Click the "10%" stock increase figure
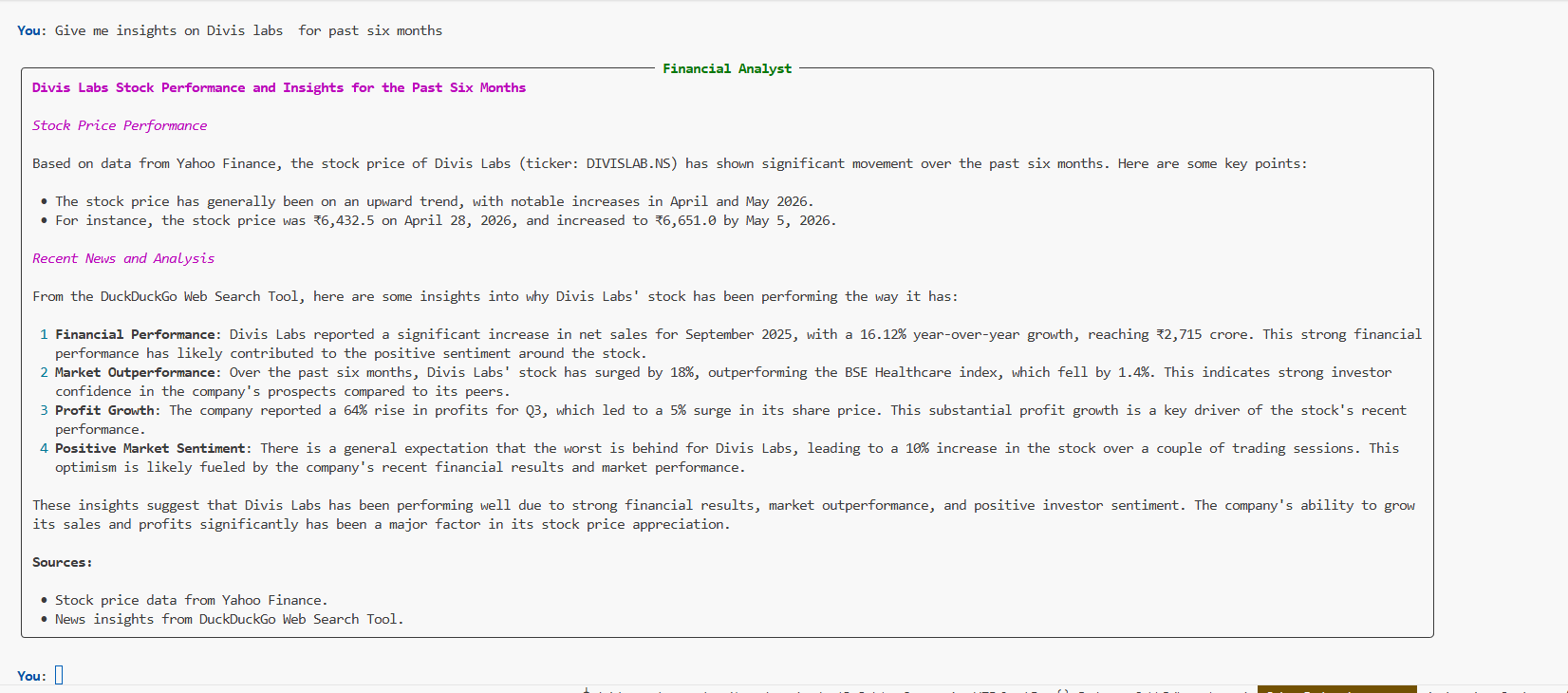 [x=917, y=448]
